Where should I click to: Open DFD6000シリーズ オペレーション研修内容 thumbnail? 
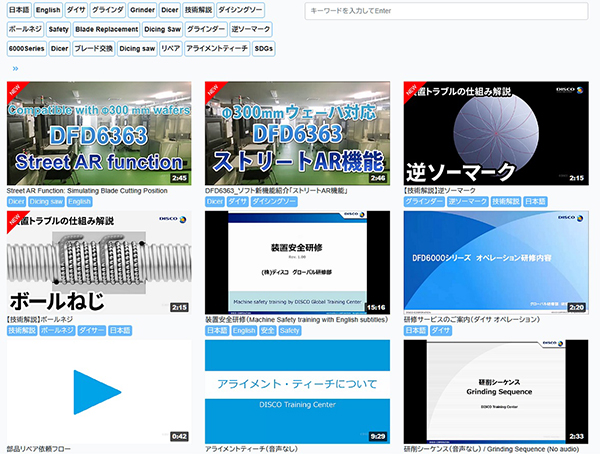496,262
